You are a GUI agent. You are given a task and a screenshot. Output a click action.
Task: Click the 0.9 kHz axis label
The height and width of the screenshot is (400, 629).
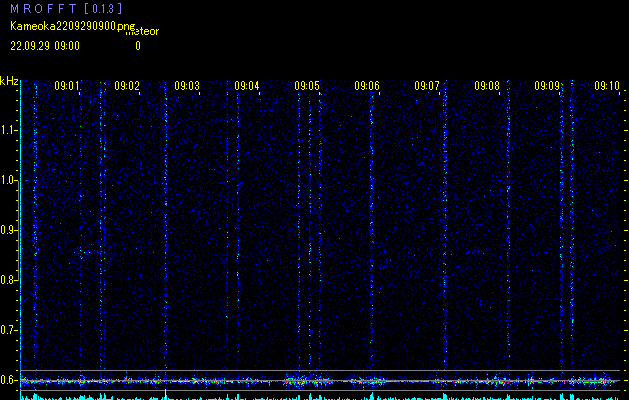click(8, 230)
